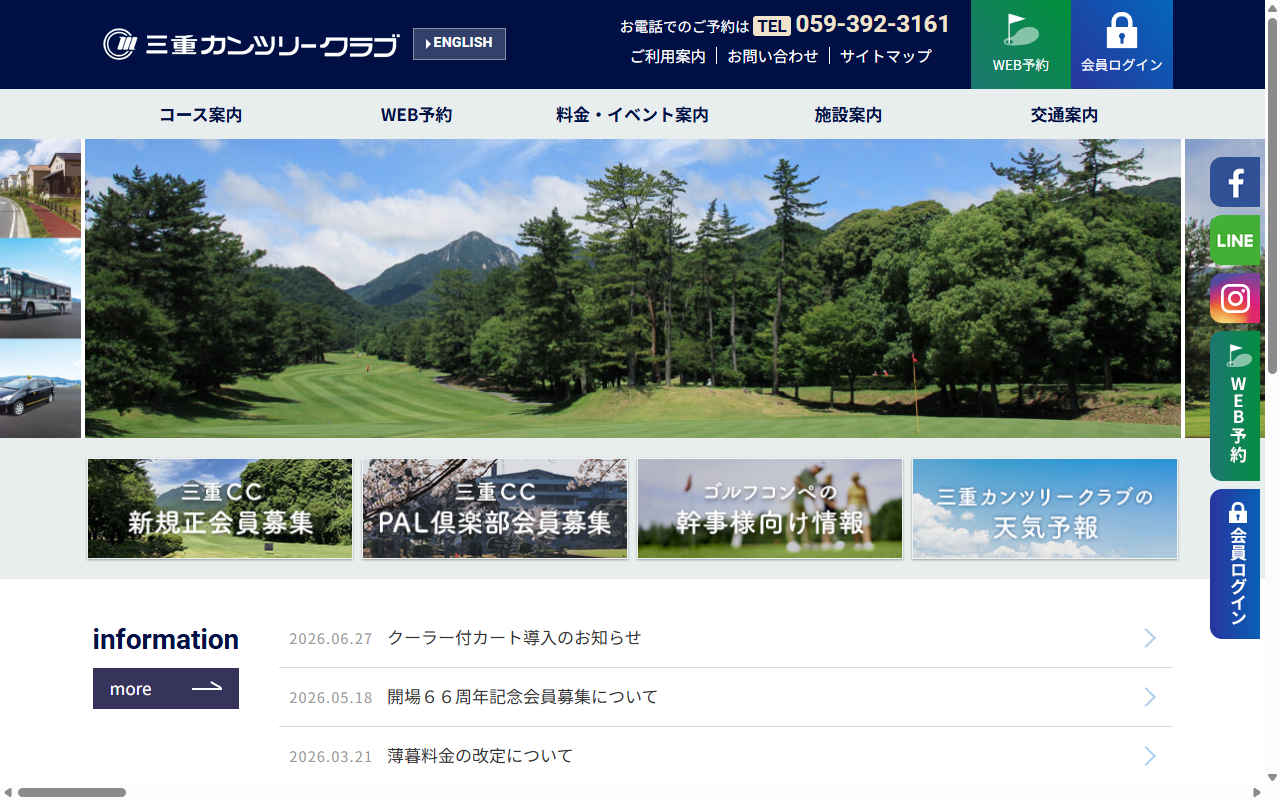Switch the site language to ENGLISH

click(459, 44)
